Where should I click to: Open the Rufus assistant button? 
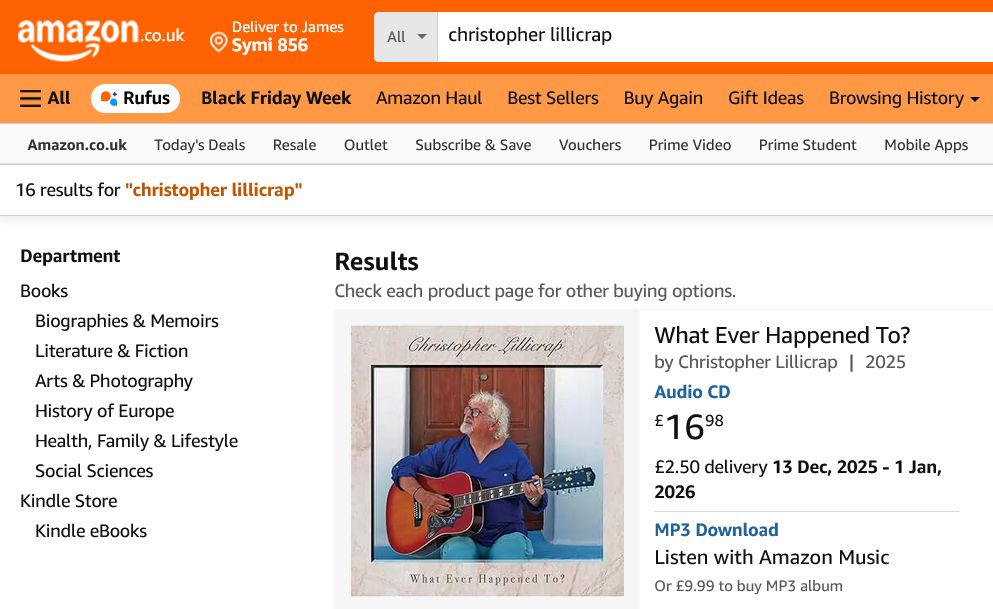tap(135, 98)
